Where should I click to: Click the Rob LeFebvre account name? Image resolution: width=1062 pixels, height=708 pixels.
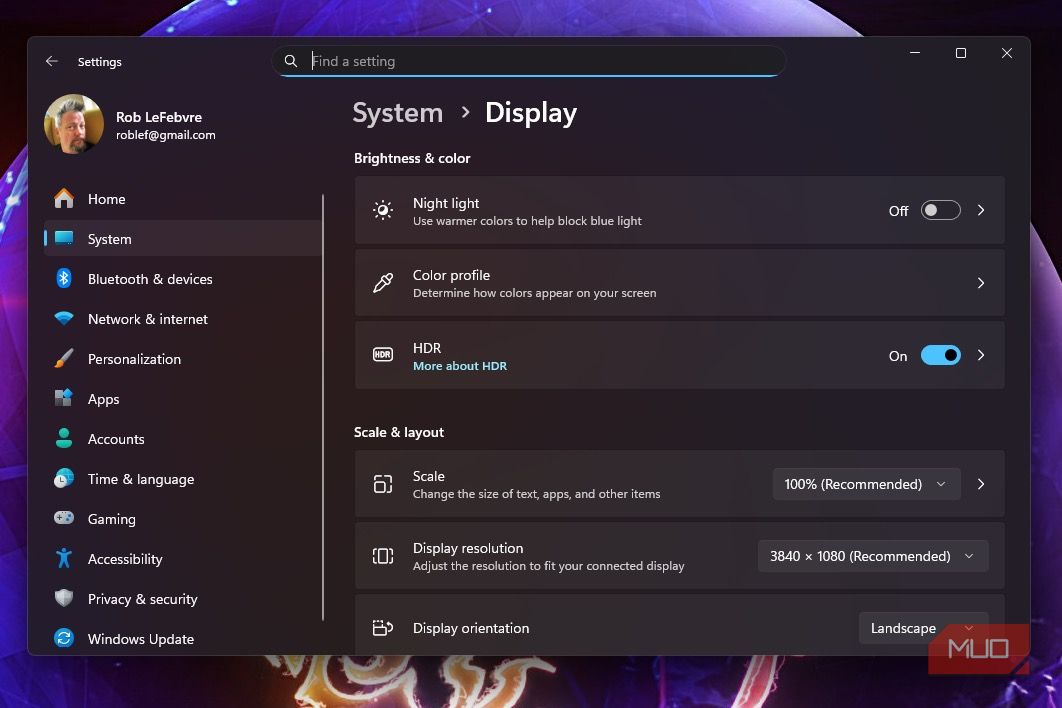click(158, 117)
